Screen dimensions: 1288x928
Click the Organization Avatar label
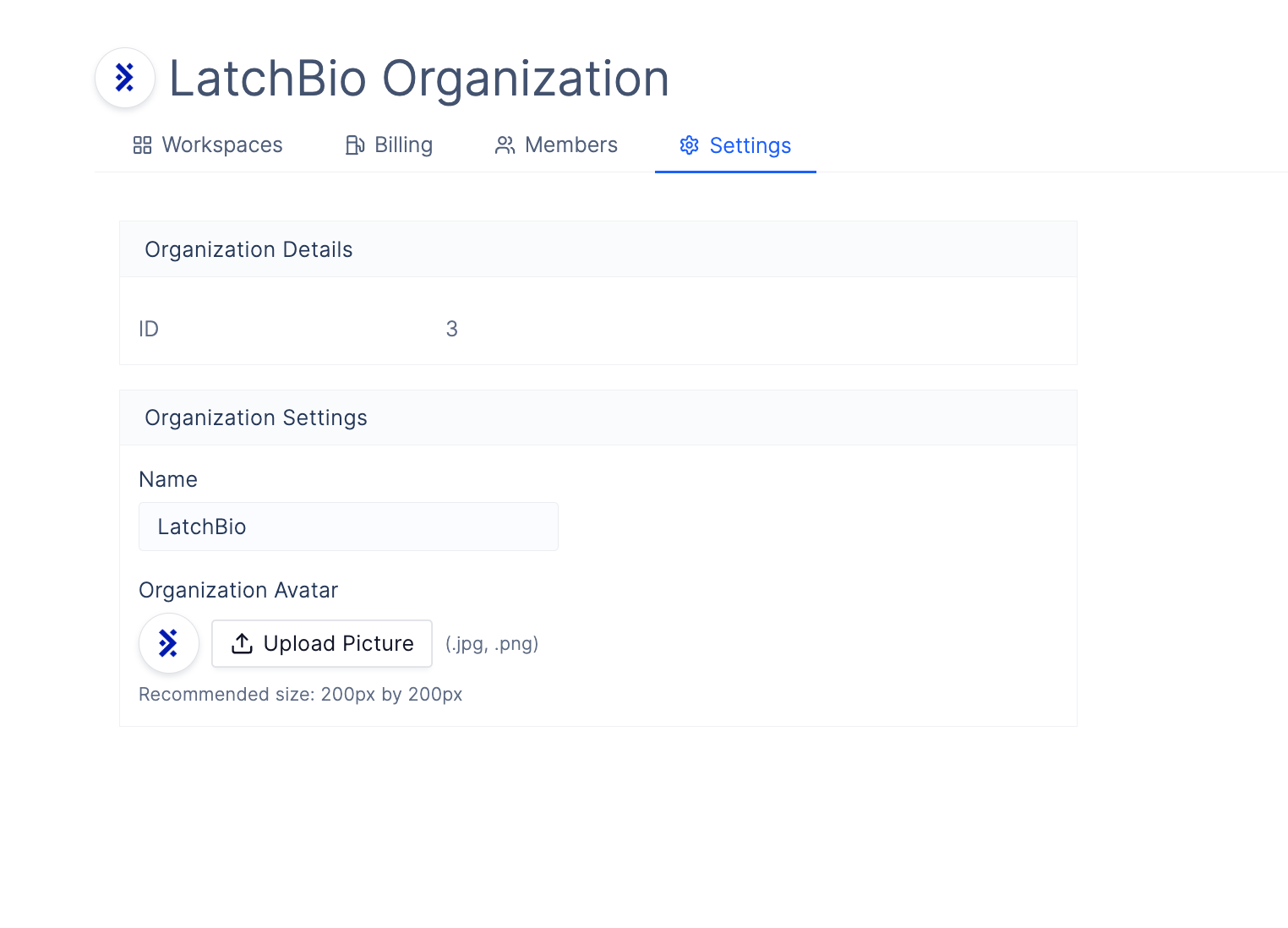238,590
